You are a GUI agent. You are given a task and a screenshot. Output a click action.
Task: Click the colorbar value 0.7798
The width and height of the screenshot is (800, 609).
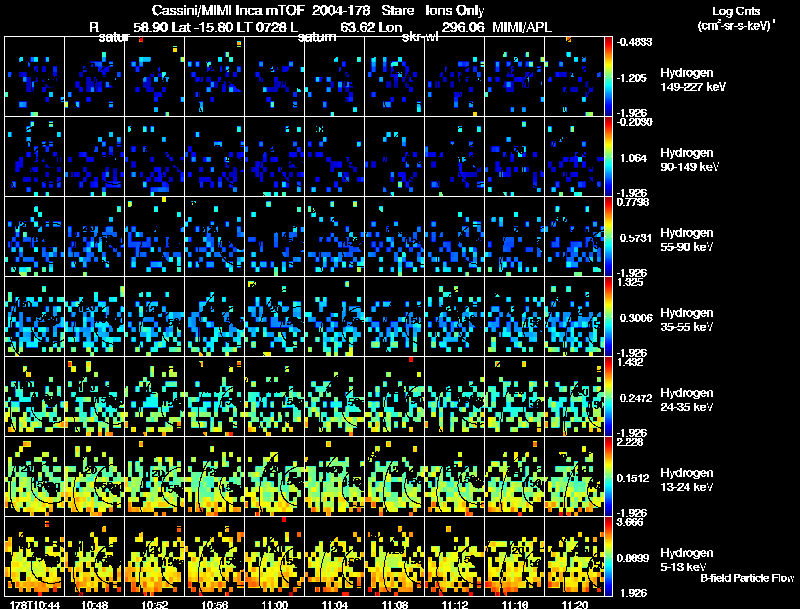(633, 202)
